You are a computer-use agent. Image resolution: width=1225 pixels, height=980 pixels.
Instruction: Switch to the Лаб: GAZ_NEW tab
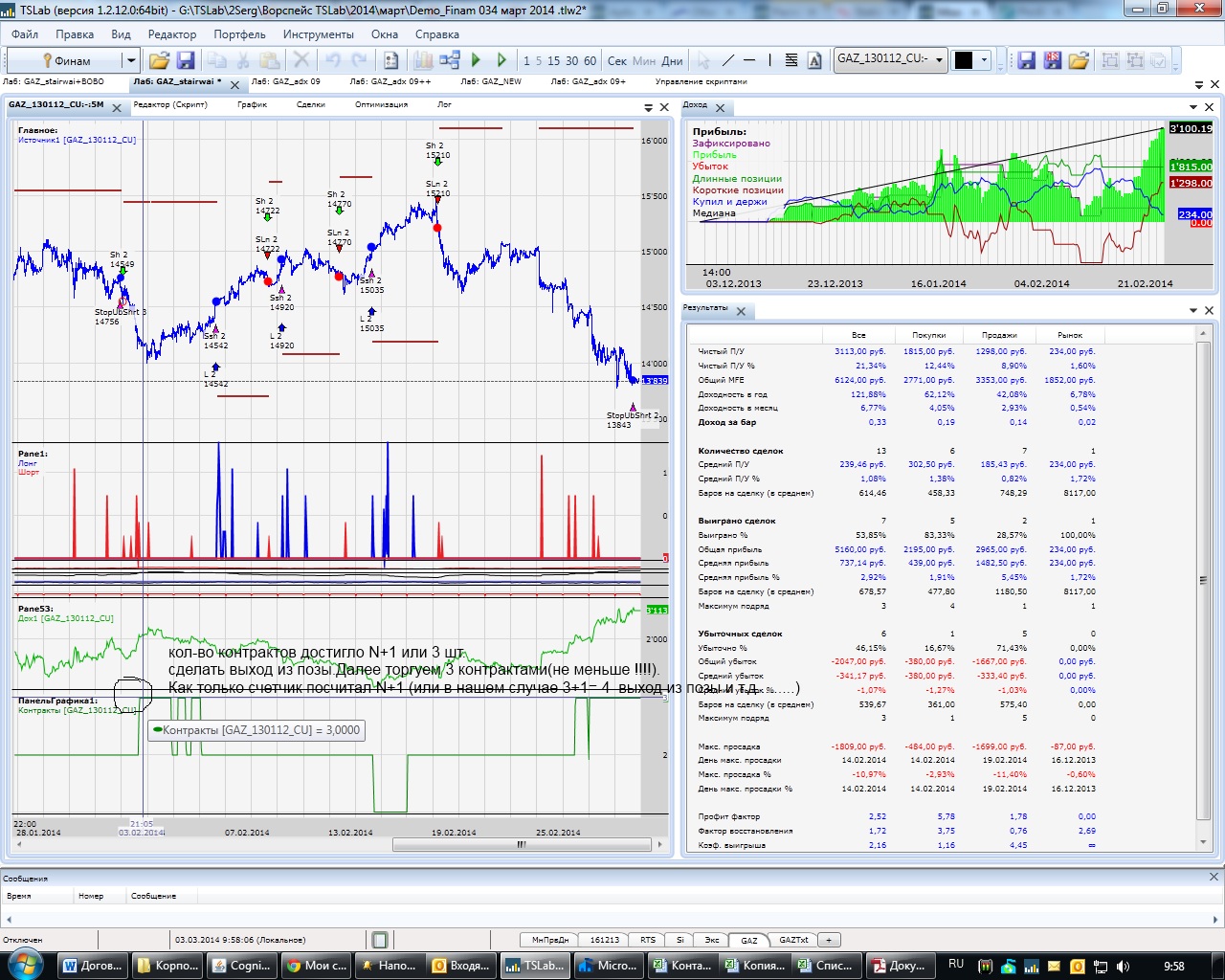491,82
